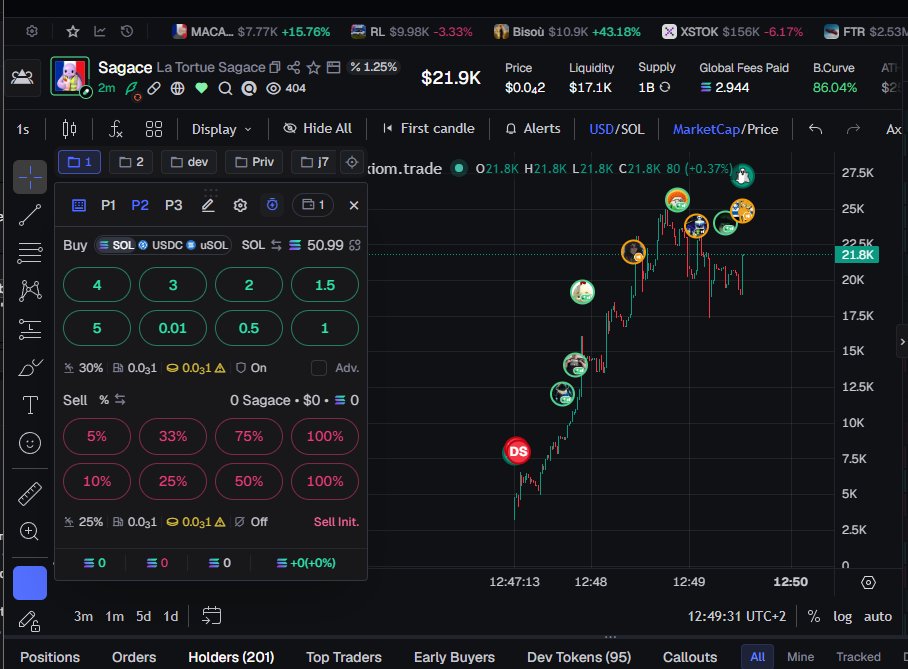Toggle auto scale on the chart

[x=878, y=616]
